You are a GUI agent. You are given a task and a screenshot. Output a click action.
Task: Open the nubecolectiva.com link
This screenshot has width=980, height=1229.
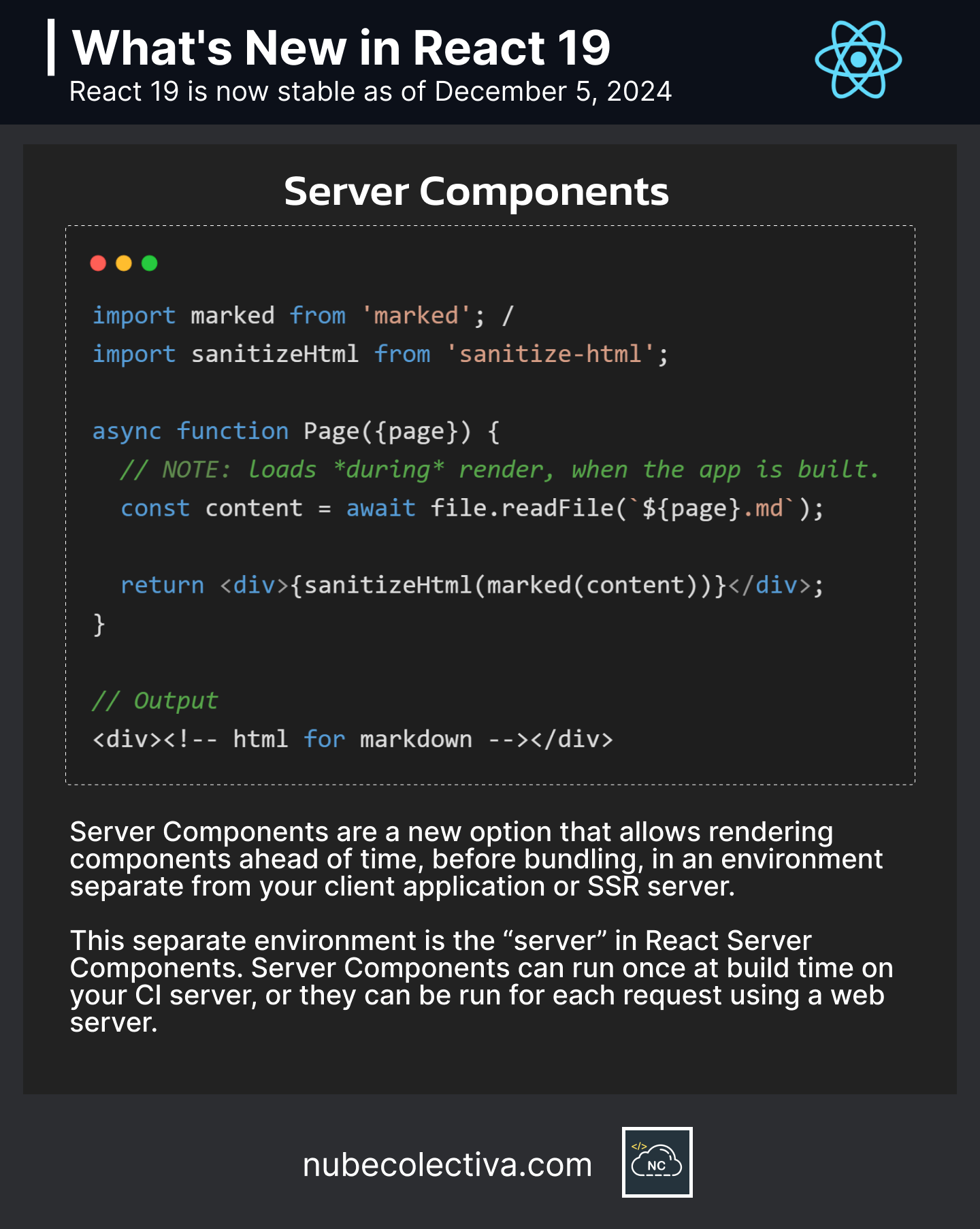[x=447, y=1165]
